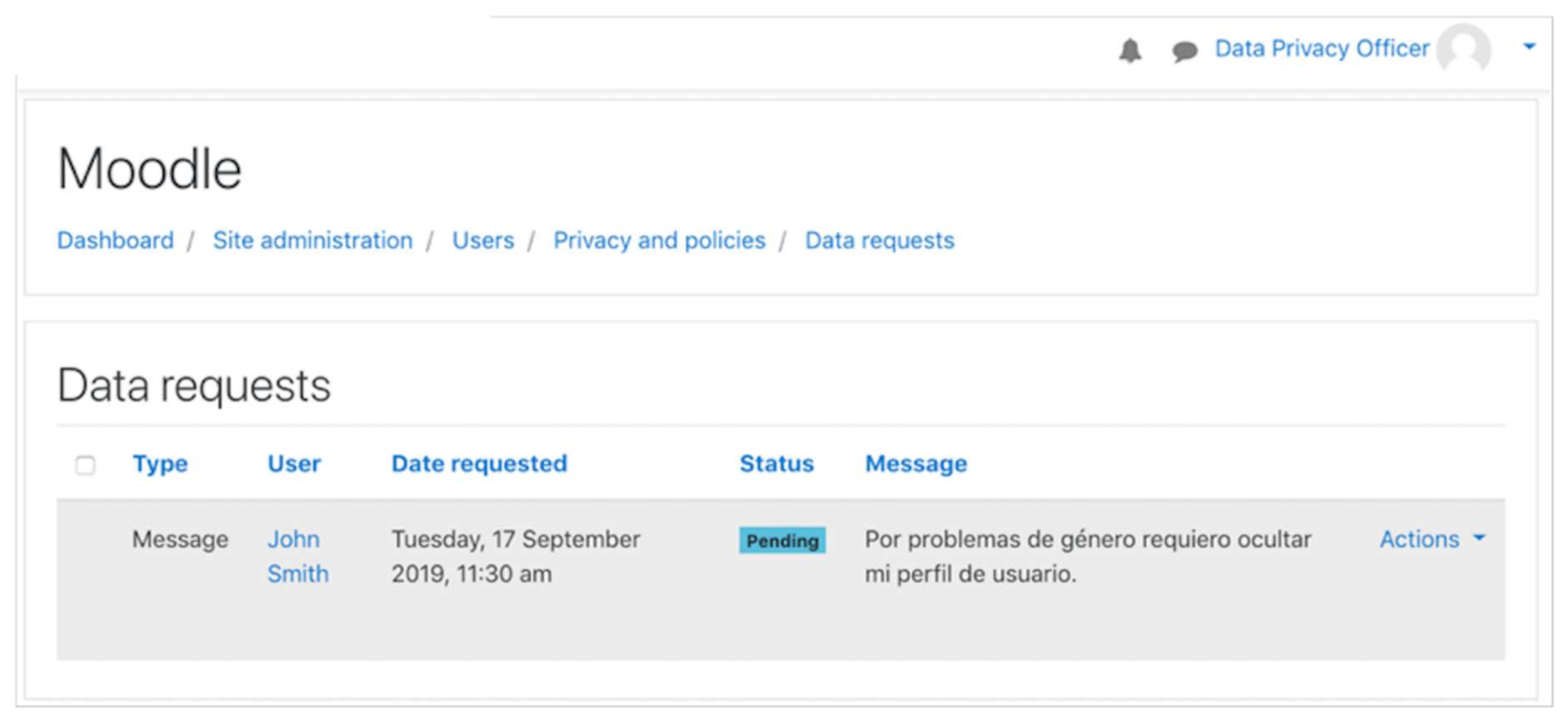This screenshot has height=720, width=1568.
Task: Go to Dashboard breadcrumb
Action: click(x=115, y=240)
